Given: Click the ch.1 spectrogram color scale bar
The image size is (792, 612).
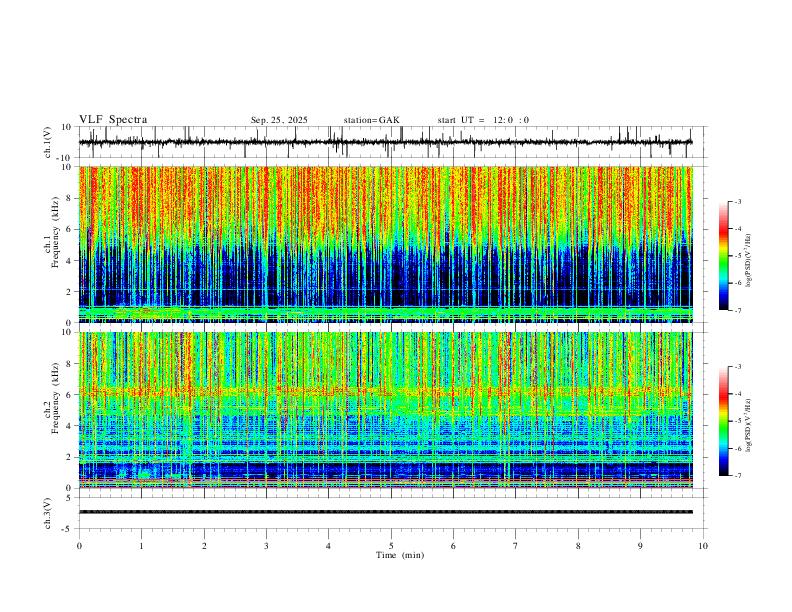Looking at the screenshot, I should tap(723, 256).
